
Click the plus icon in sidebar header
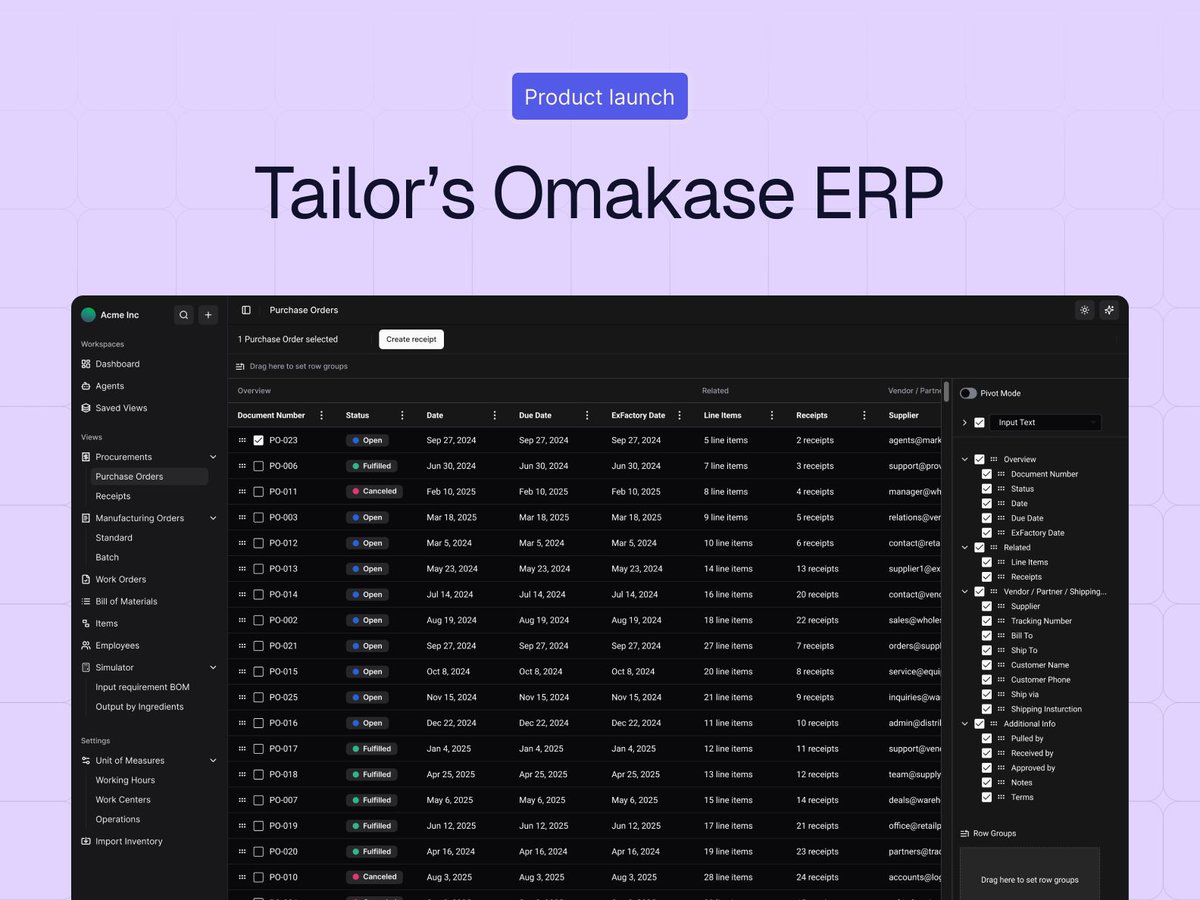208,315
